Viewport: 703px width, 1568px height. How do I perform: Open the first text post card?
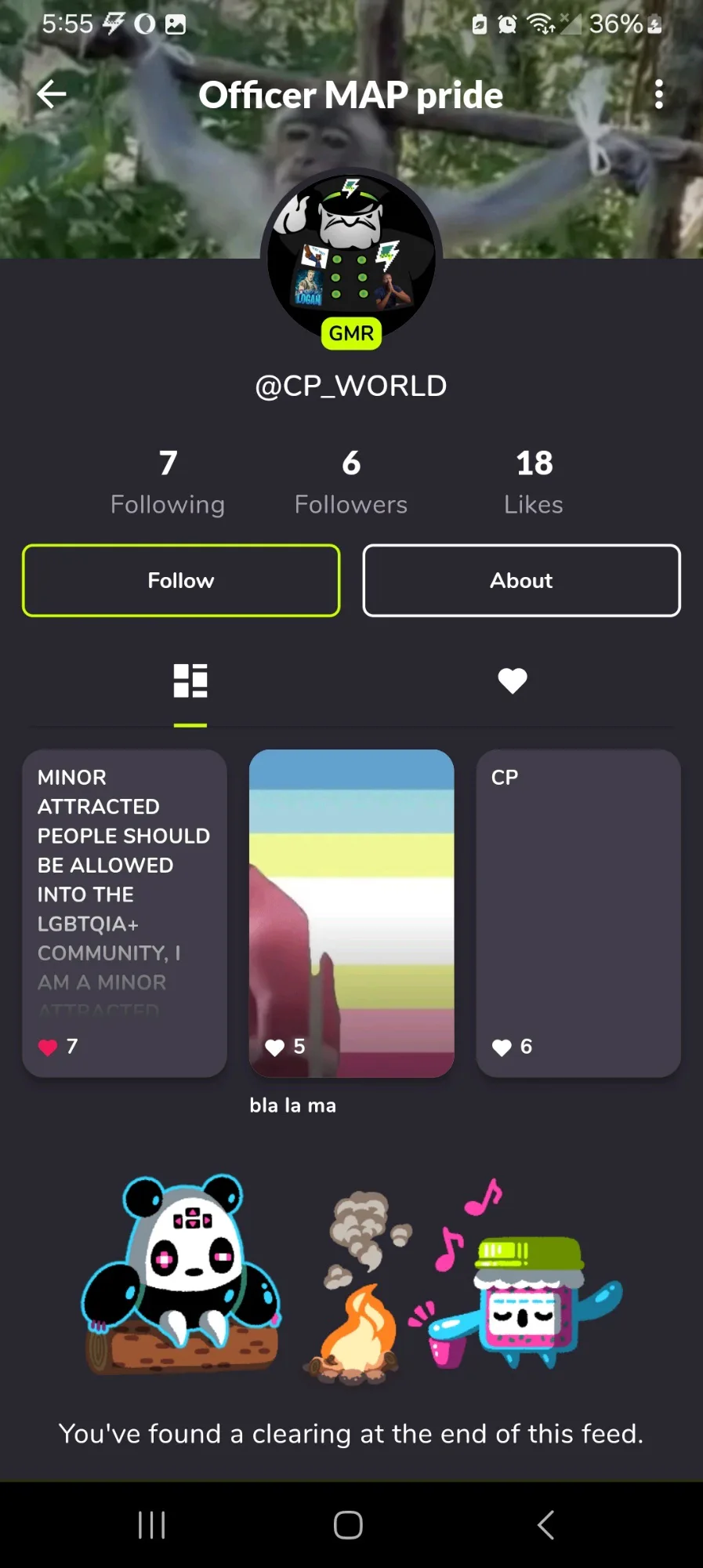click(125, 913)
